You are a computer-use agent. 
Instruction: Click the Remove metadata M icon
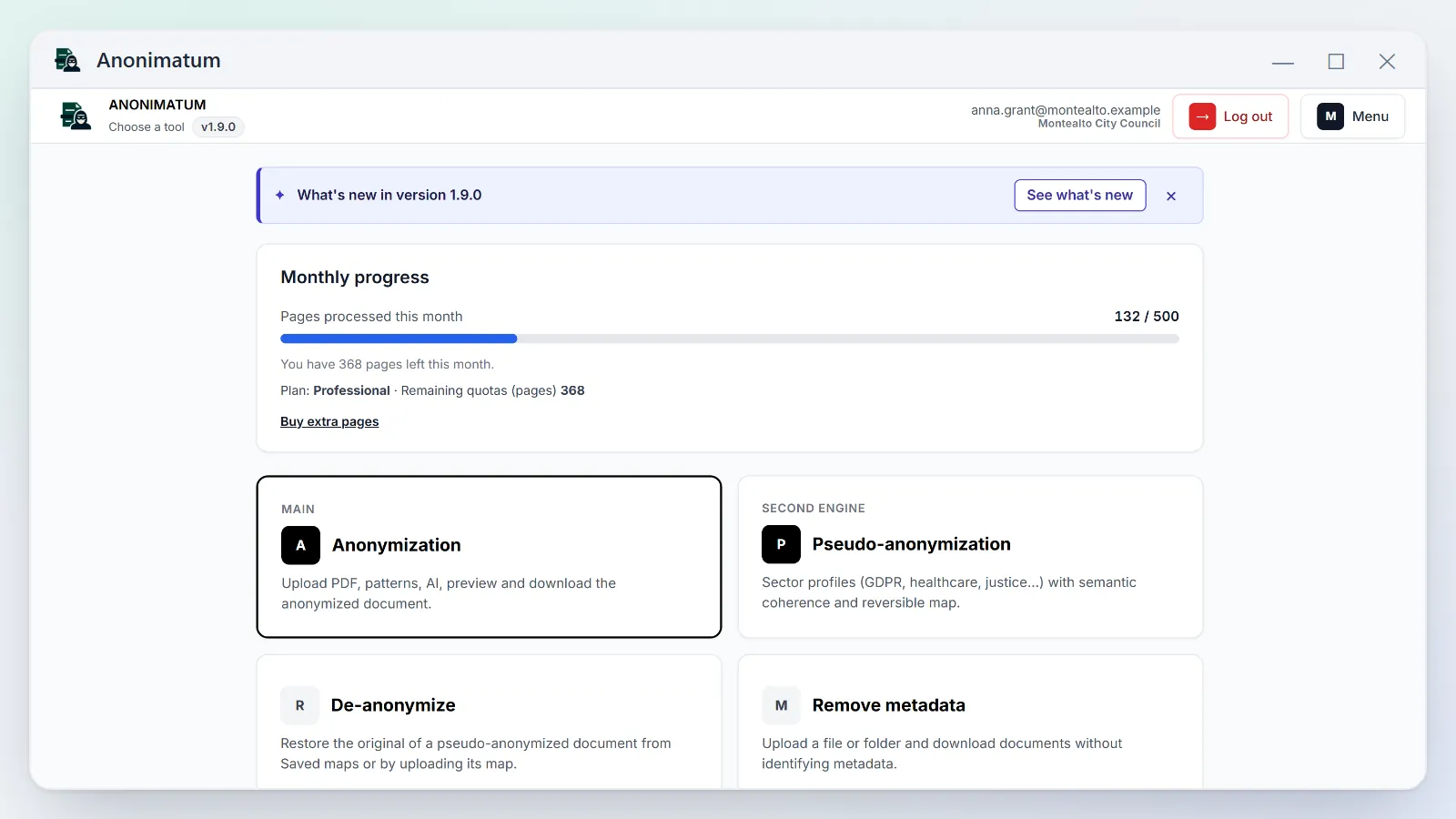click(781, 705)
